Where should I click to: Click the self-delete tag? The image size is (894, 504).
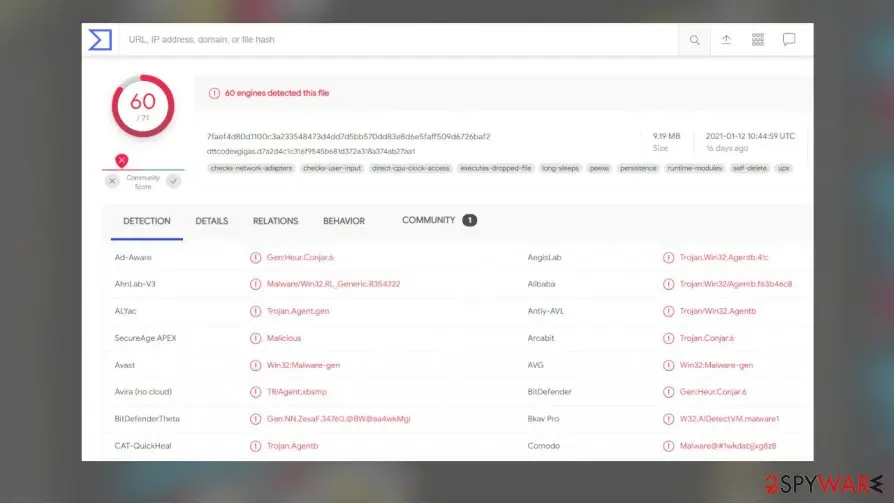coord(749,168)
